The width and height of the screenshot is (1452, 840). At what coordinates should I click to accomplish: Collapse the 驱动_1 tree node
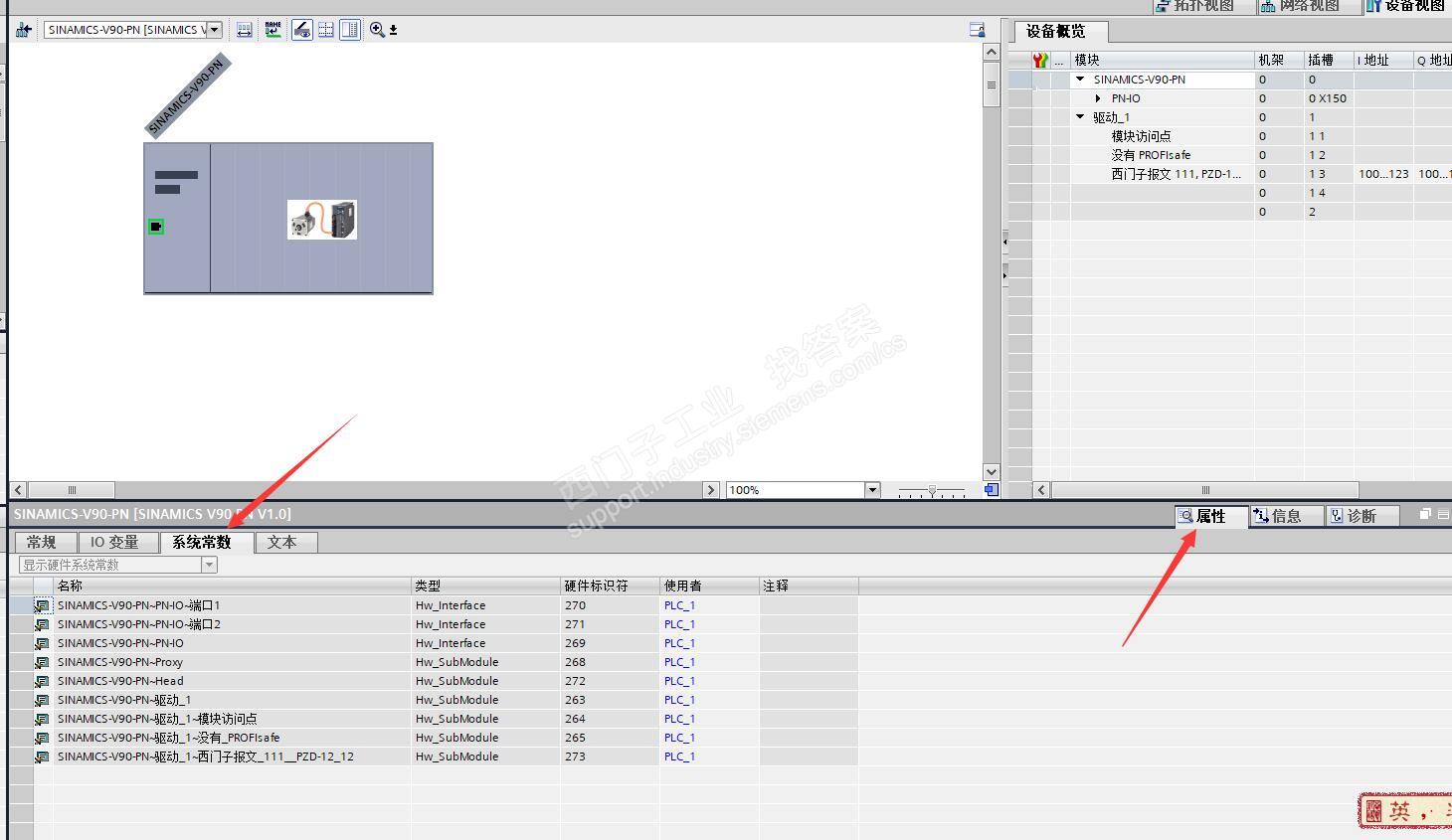pos(1080,117)
